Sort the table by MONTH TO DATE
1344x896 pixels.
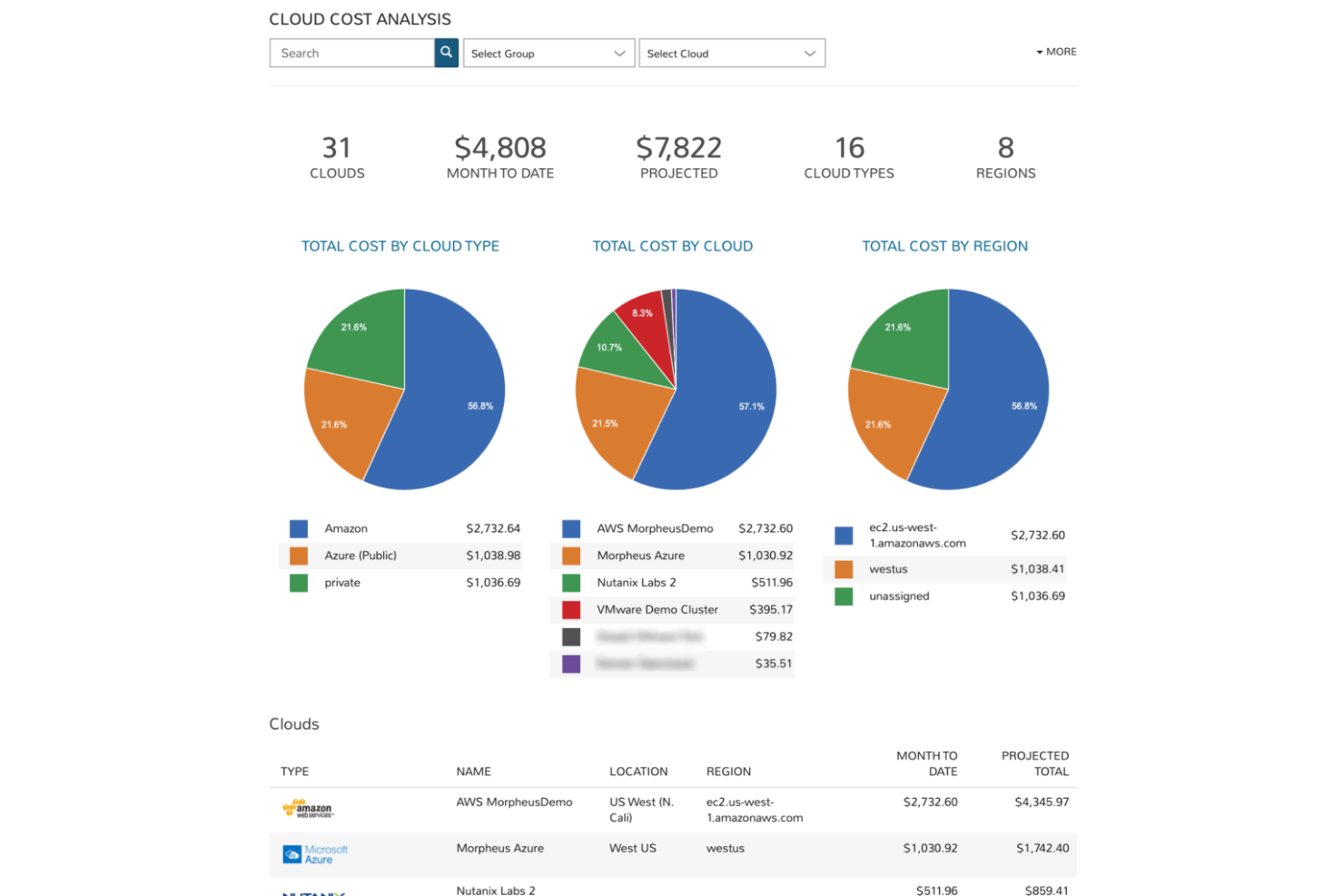tap(927, 763)
